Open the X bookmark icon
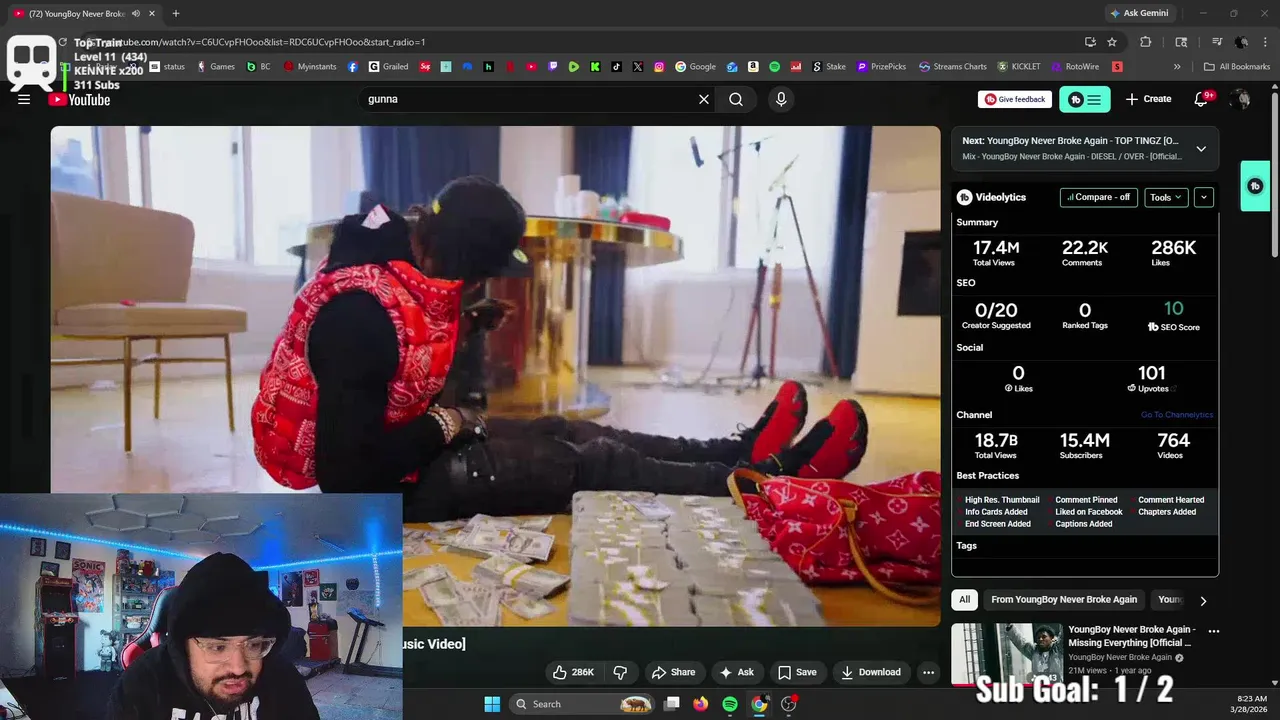 (x=638, y=67)
